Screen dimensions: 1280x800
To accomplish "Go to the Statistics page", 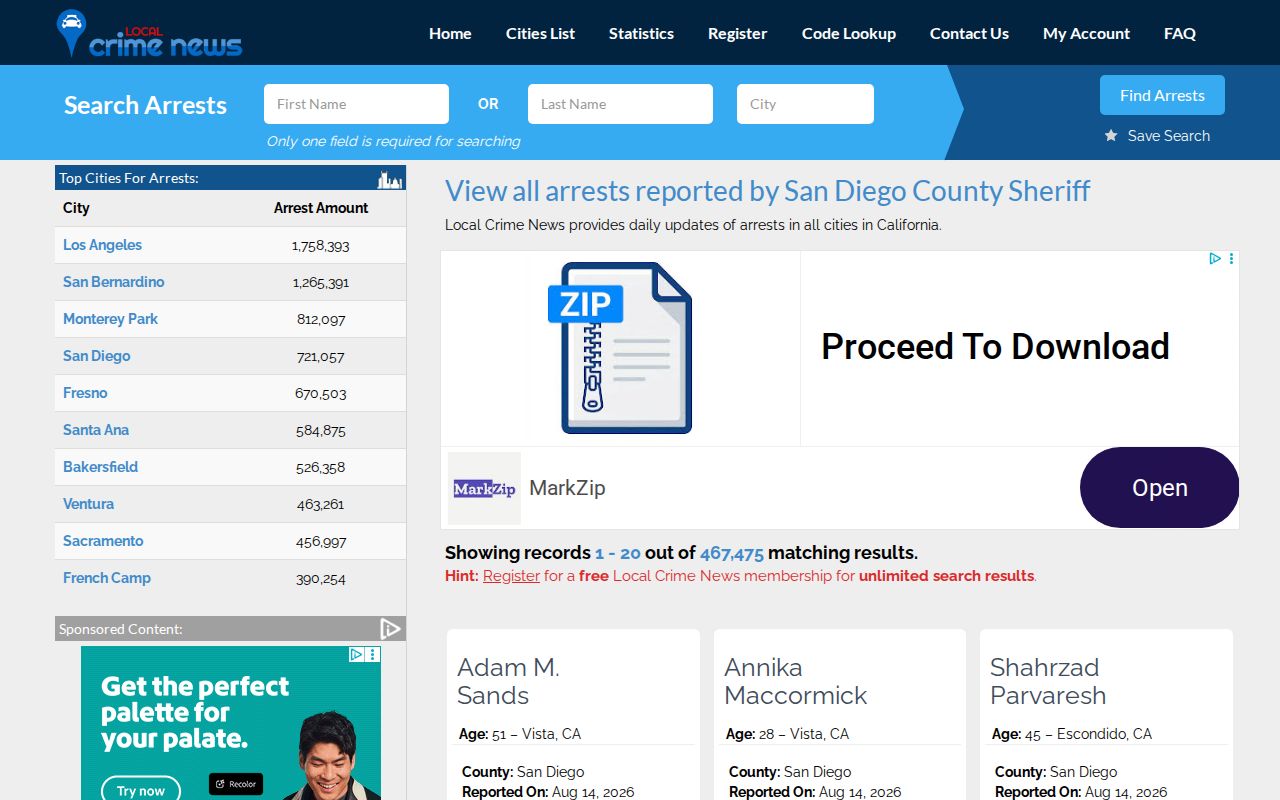I will [x=641, y=33].
